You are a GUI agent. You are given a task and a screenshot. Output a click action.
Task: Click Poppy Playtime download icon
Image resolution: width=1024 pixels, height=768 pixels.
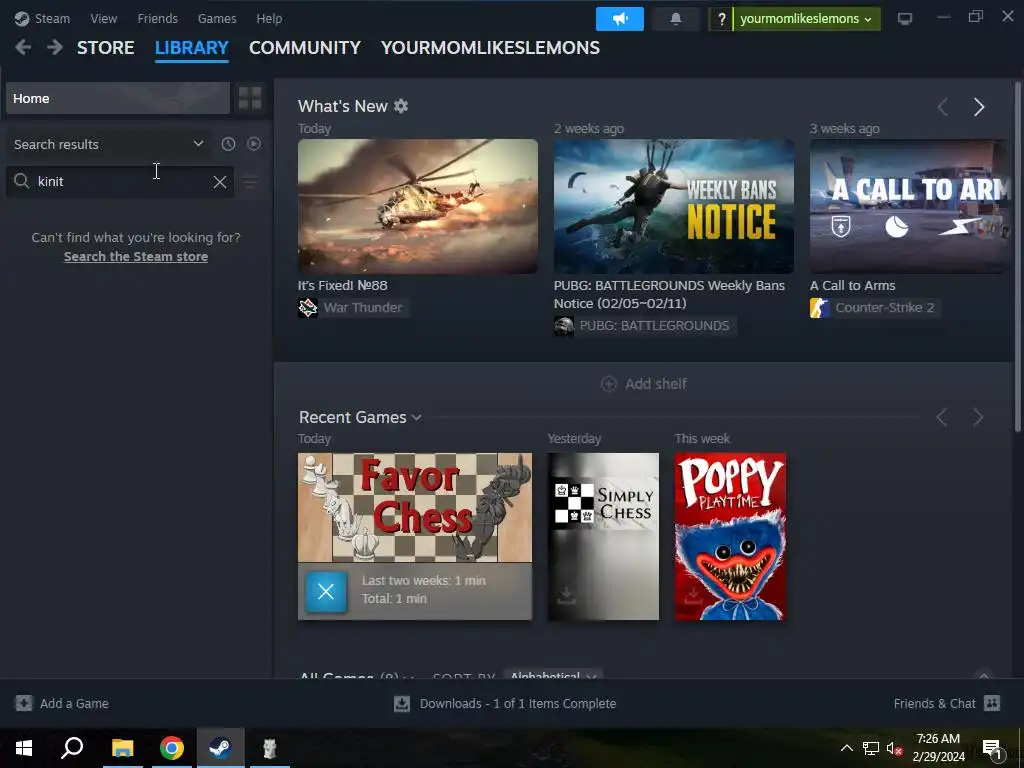(694, 595)
